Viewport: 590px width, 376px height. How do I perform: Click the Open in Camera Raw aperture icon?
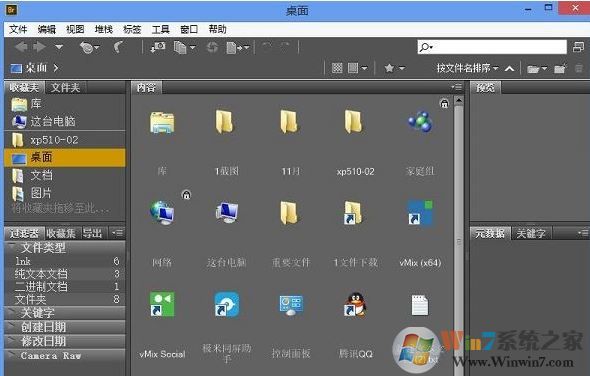tap(212, 48)
